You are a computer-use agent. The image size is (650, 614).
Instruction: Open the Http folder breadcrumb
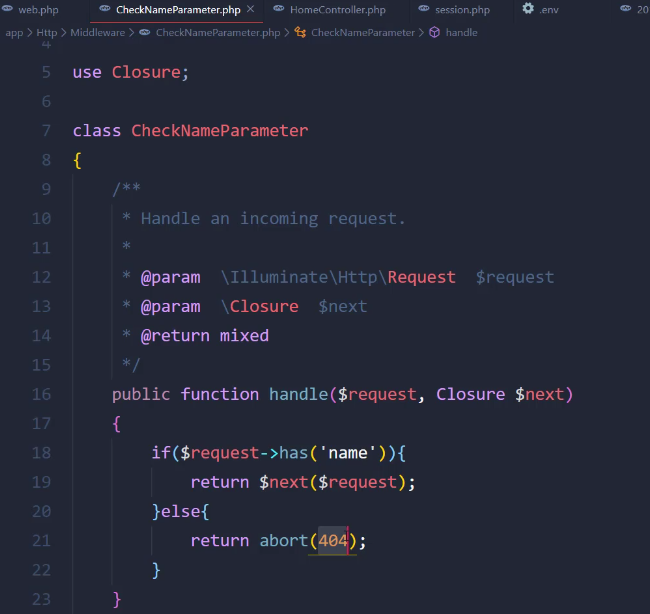click(x=47, y=33)
